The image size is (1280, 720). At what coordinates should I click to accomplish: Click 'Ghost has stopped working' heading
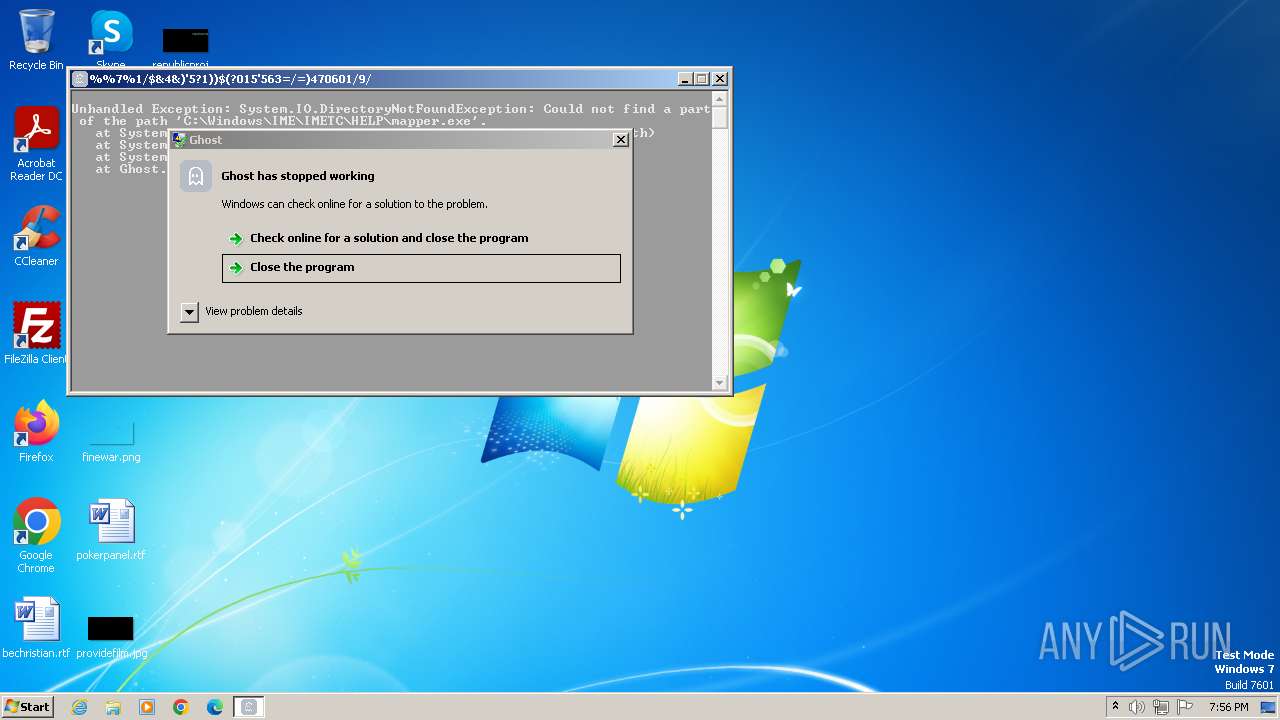[298, 176]
